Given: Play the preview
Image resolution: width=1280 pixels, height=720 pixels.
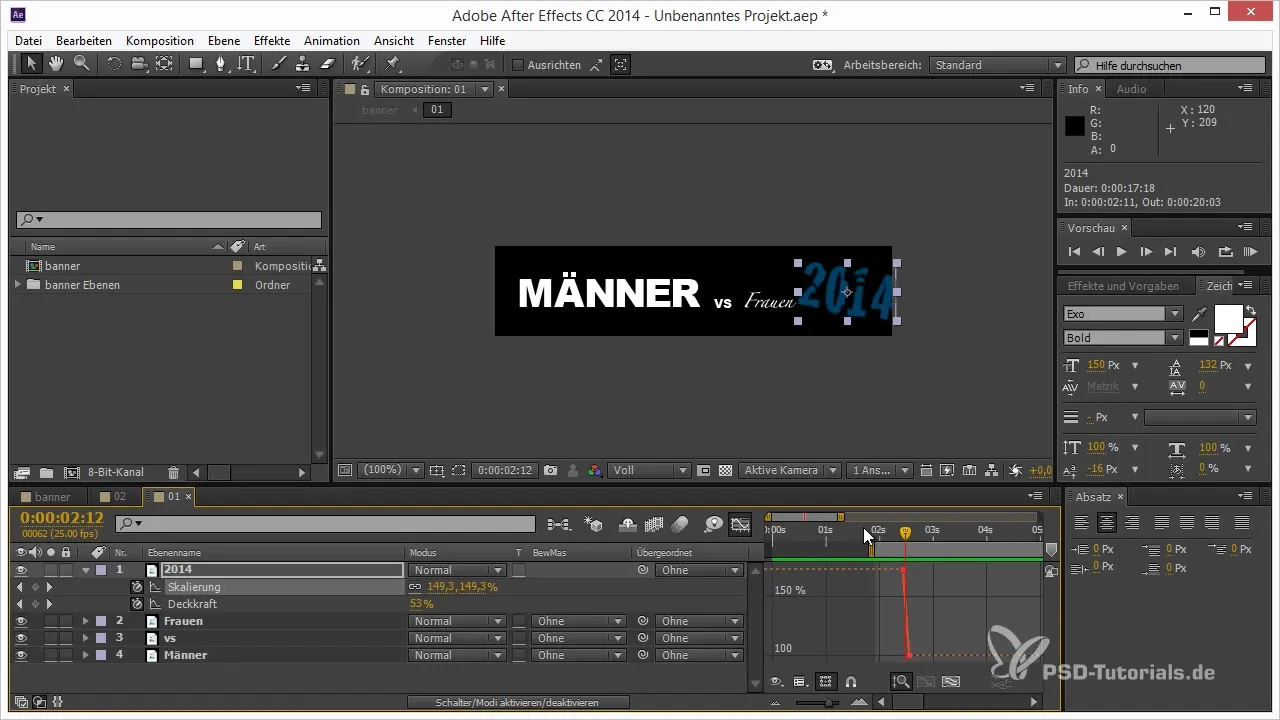Looking at the screenshot, I should (x=1121, y=252).
